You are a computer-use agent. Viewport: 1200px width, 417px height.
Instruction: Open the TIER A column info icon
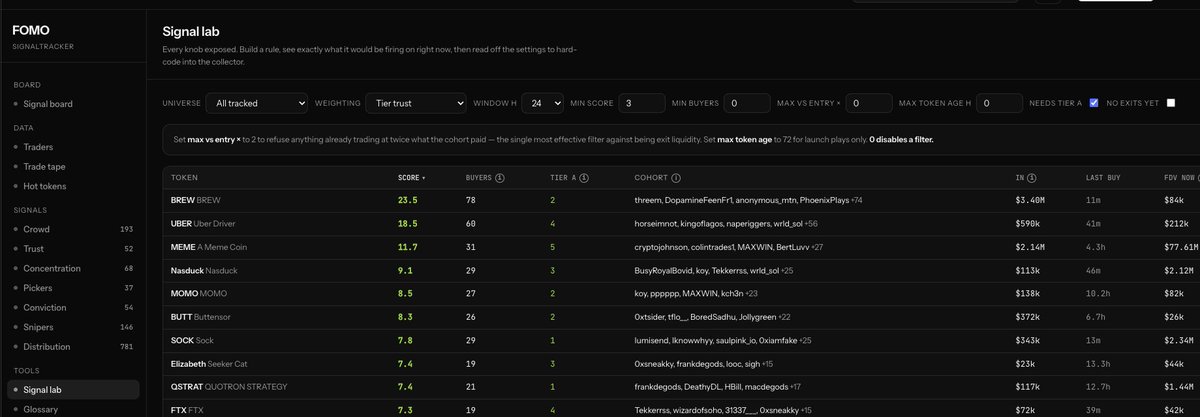click(x=584, y=178)
